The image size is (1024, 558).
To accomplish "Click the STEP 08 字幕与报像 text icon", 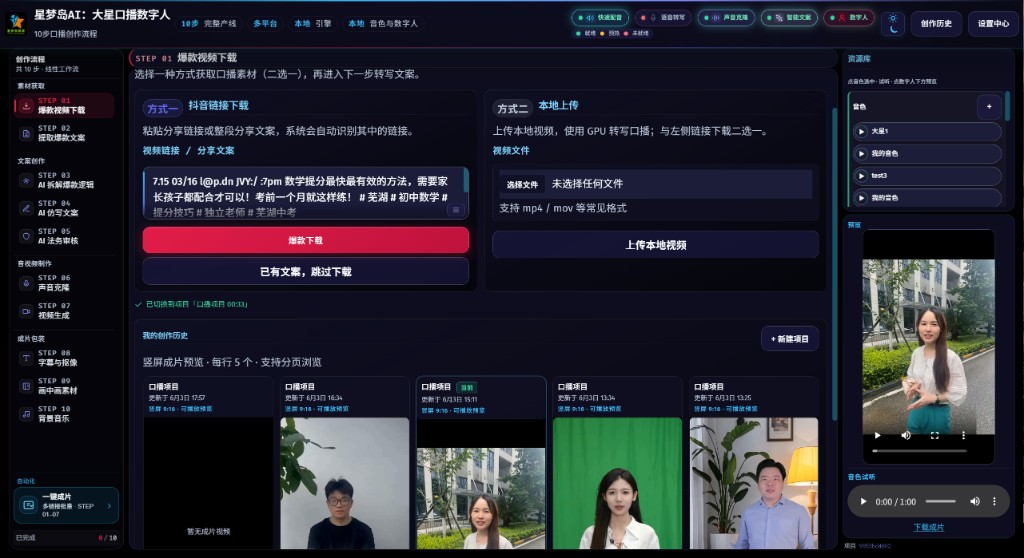I will (x=26, y=358).
